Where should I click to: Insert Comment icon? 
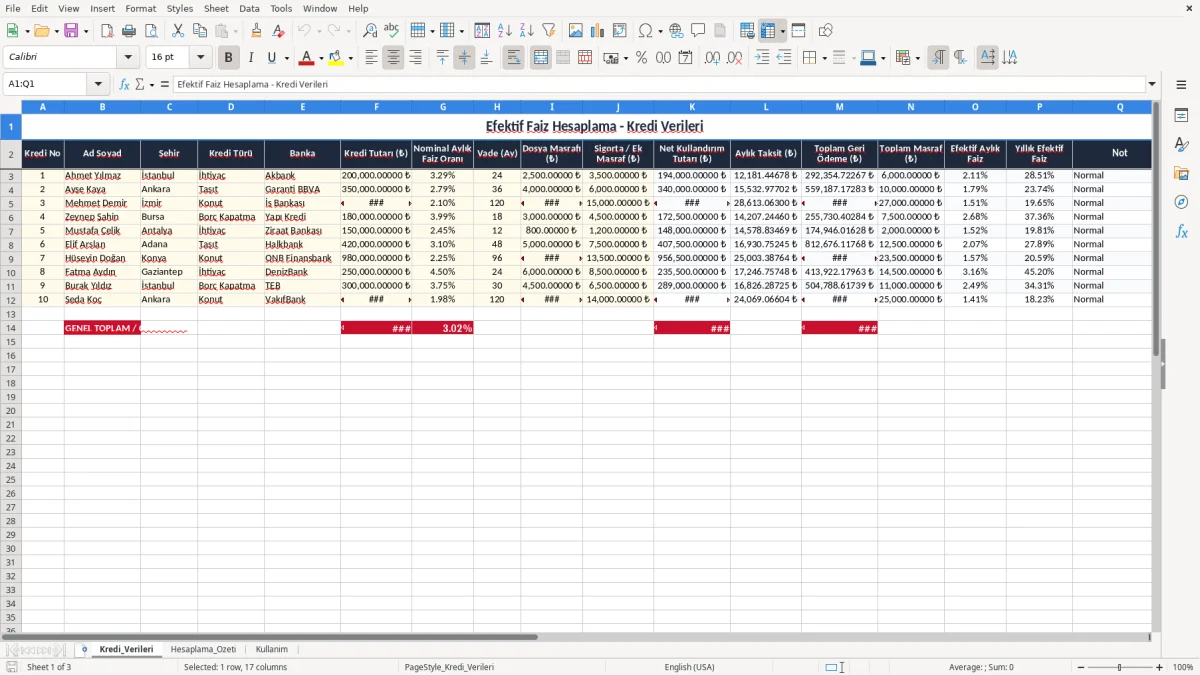coord(698,31)
